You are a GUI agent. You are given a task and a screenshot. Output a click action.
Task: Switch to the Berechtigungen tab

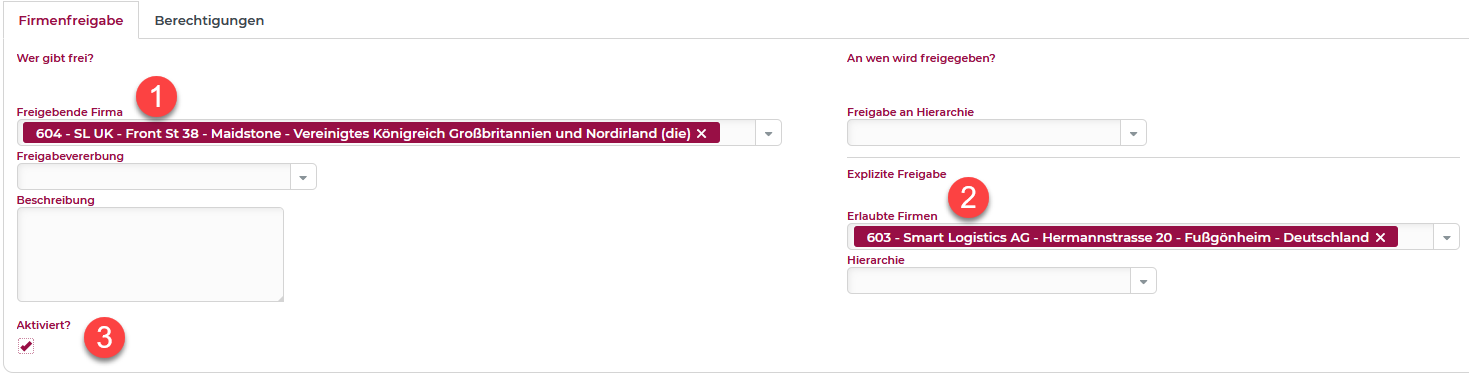pyautogui.click(x=209, y=20)
